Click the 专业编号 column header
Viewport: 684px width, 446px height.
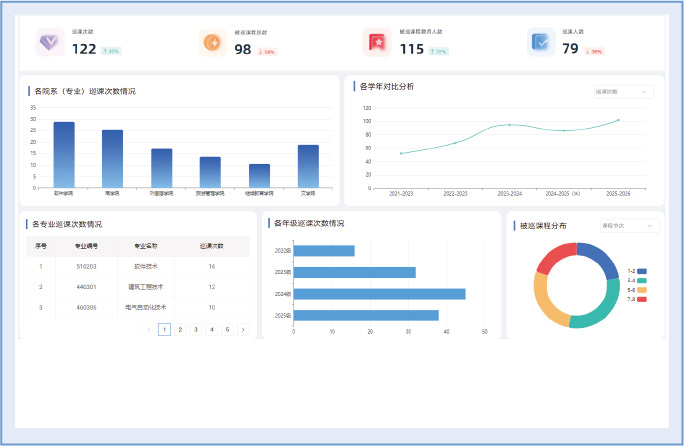[86, 246]
